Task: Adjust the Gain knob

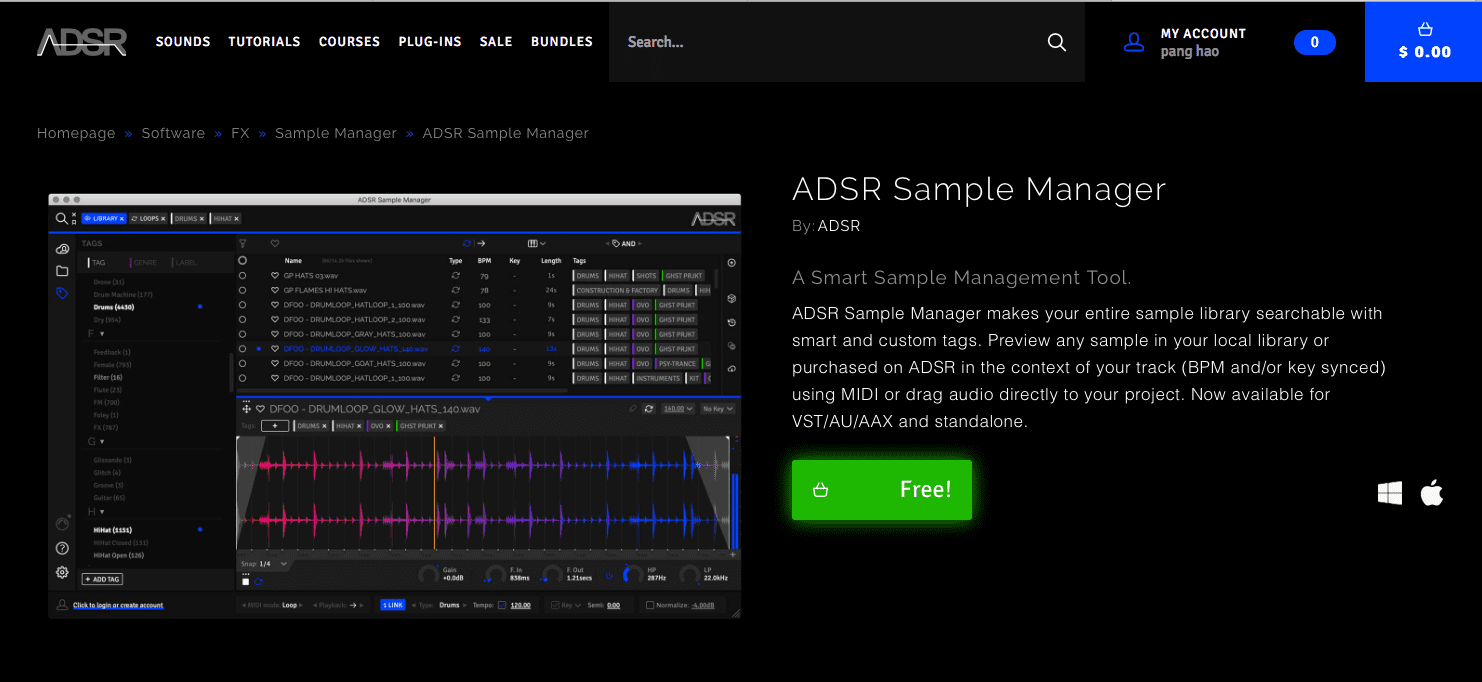Action: click(429, 575)
